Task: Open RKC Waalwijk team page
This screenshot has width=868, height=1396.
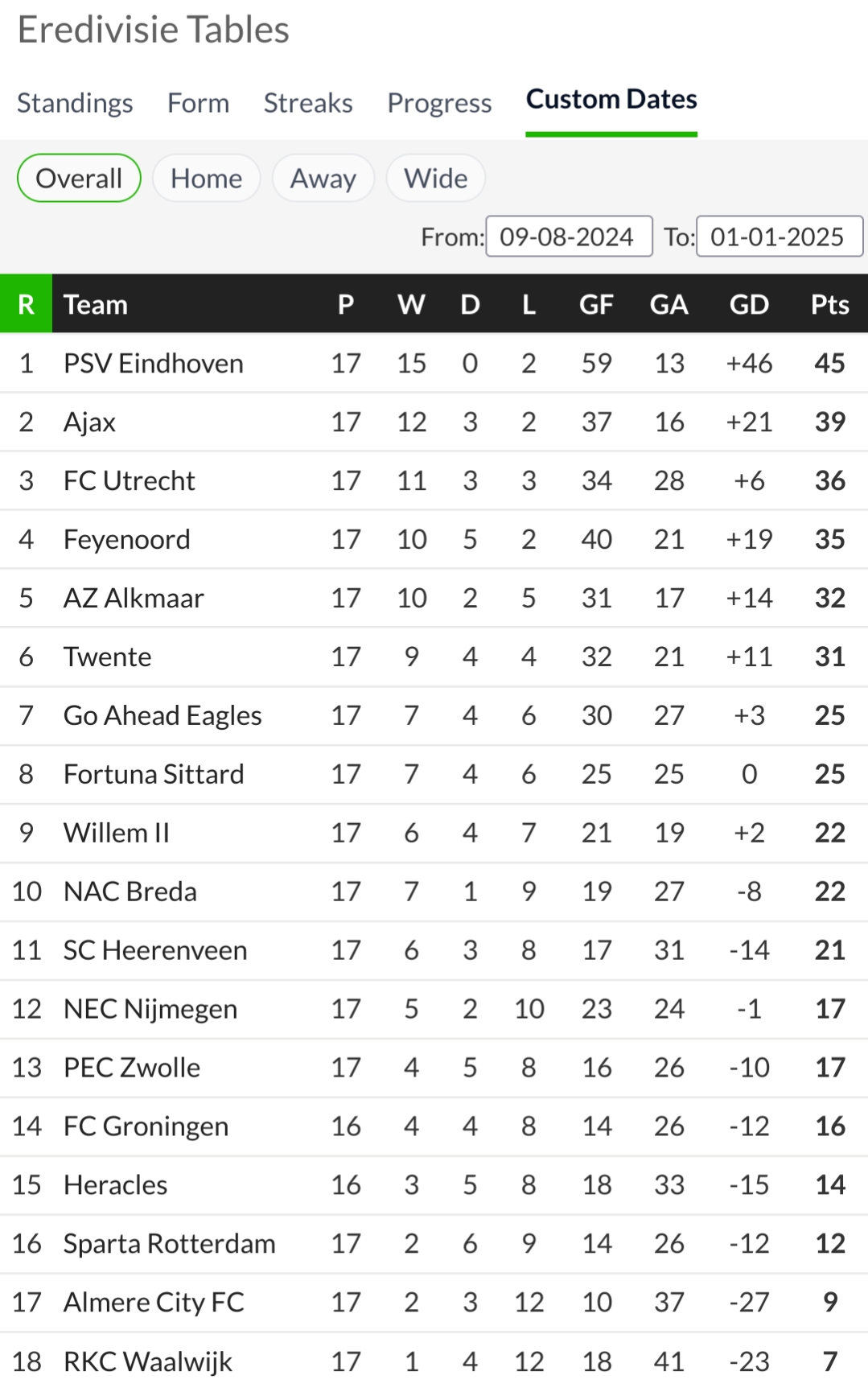Action: click(147, 1361)
